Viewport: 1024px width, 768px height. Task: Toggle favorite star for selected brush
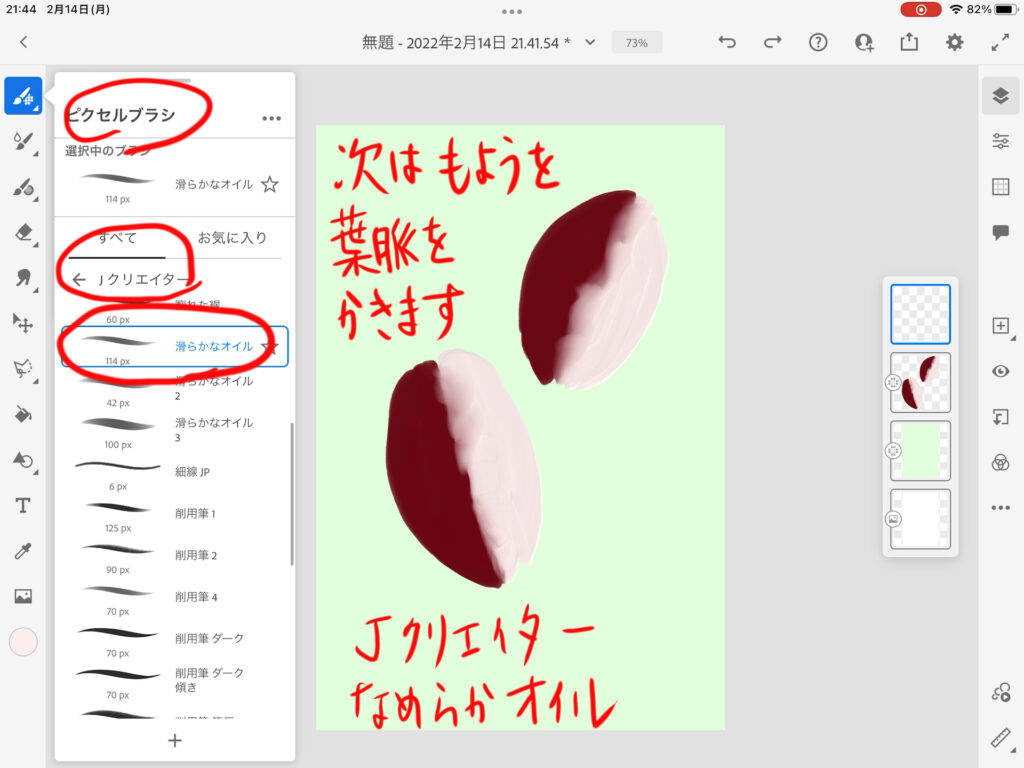click(x=268, y=184)
